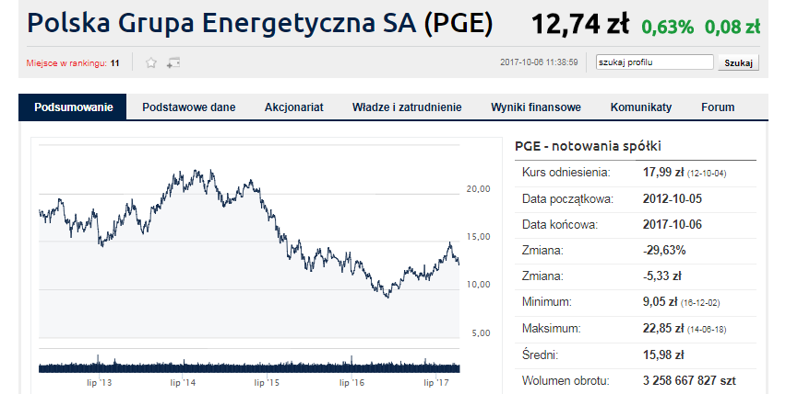Click the lip '15 timeline label

pos(267,382)
